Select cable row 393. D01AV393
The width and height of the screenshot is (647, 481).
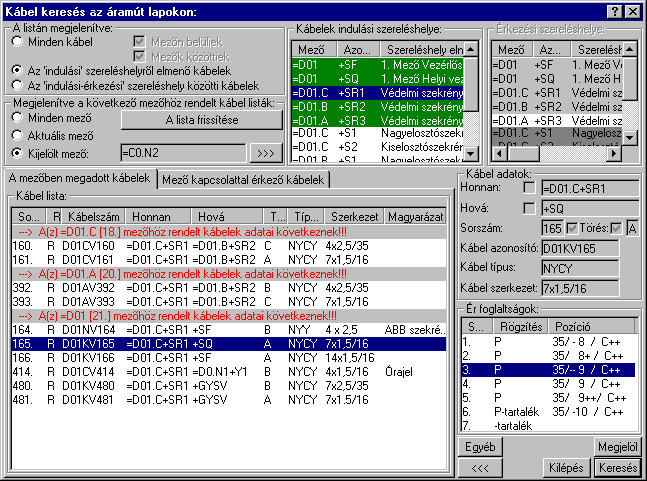coord(229,302)
